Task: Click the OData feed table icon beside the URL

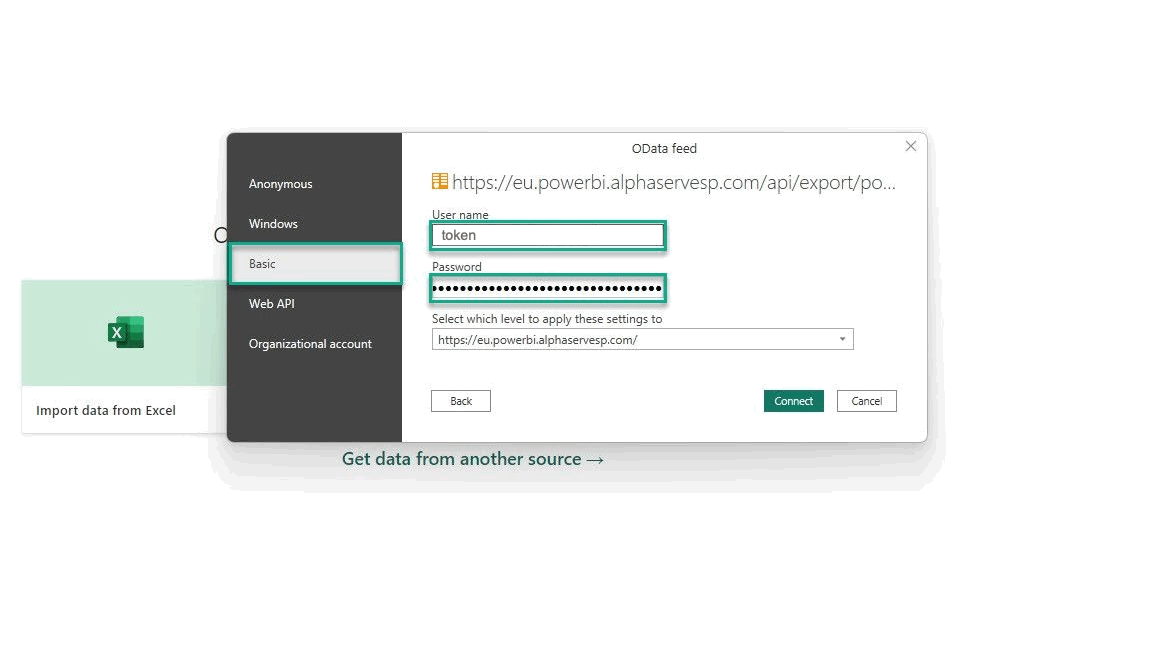Action: point(438,181)
